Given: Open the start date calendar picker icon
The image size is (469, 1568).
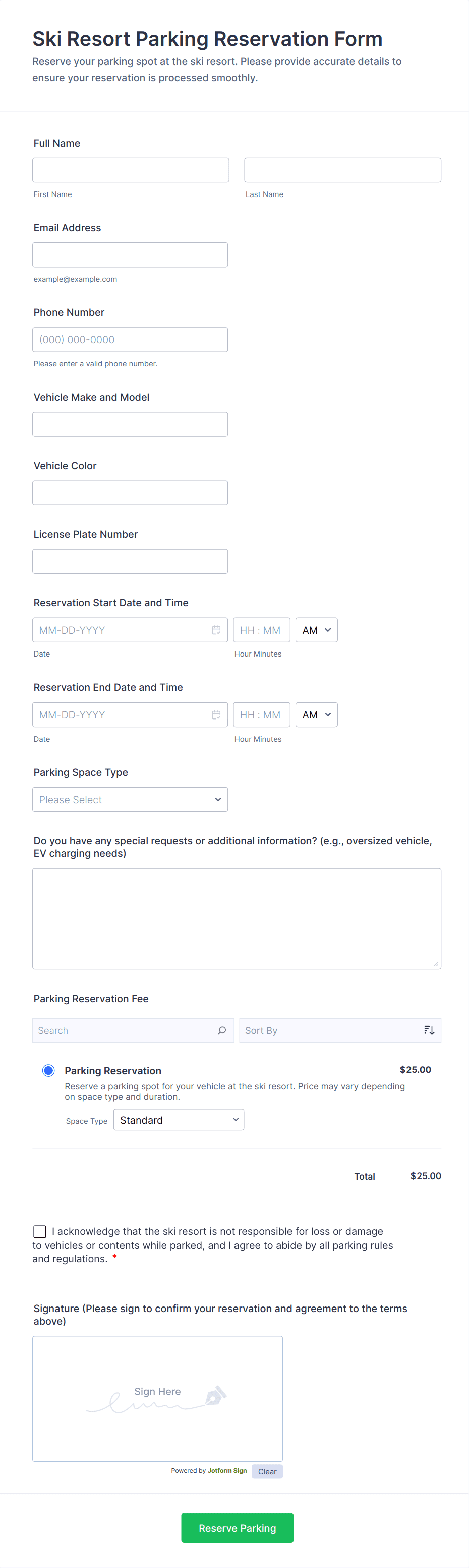Looking at the screenshot, I should pyautogui.click(x=216, y=630).
